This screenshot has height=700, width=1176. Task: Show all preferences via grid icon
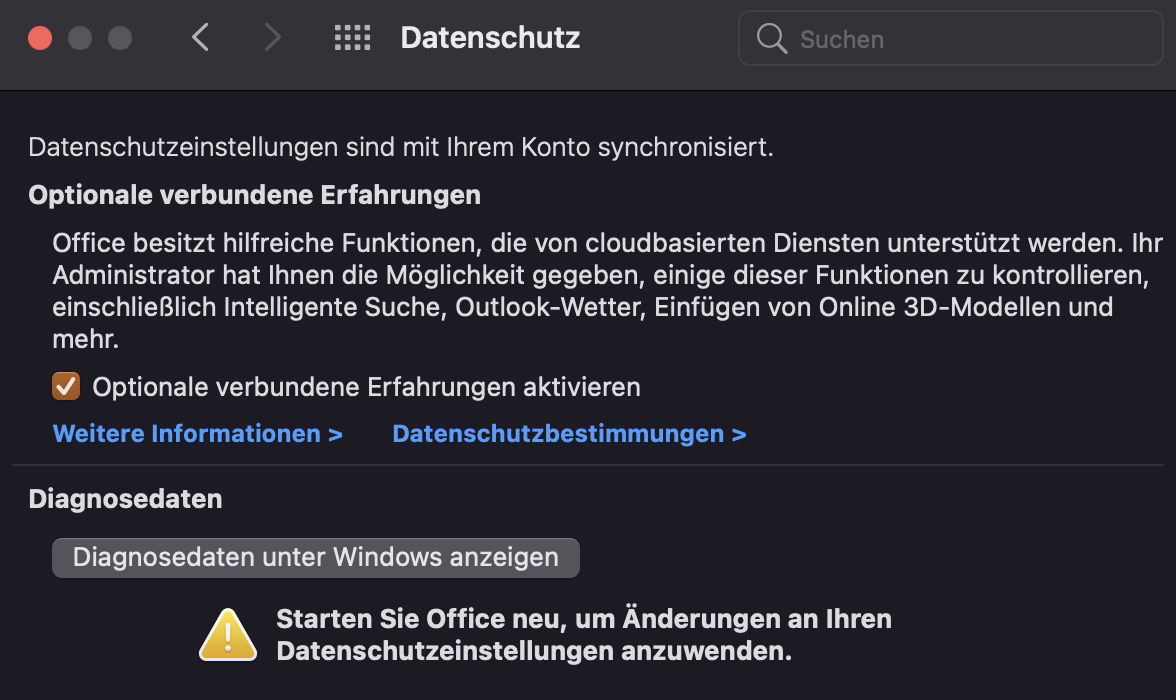click(x=352, y=38)
